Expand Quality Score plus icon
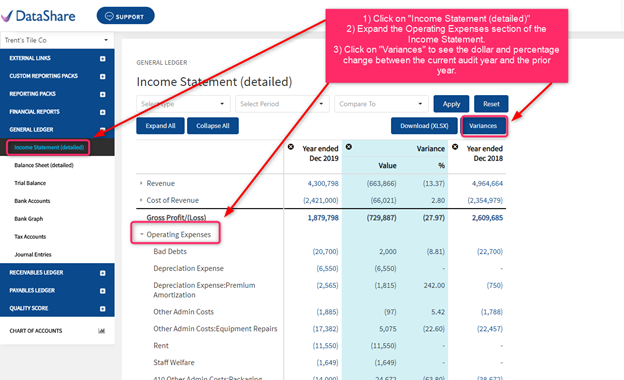Viewport: 624px width, 380px height. coord(103,309)
